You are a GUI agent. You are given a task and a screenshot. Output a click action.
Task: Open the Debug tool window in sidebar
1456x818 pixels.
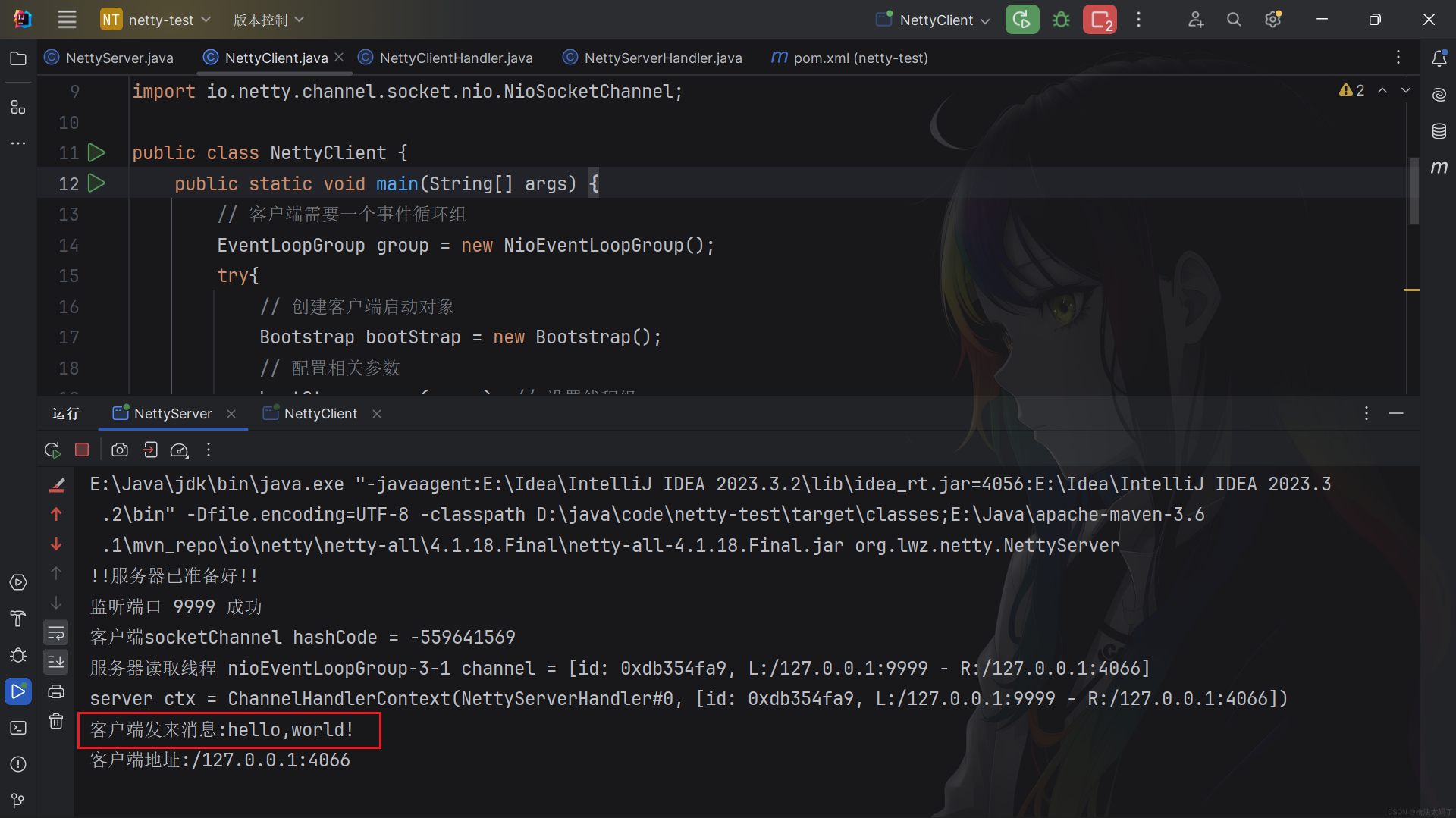[x=18, y=655]
